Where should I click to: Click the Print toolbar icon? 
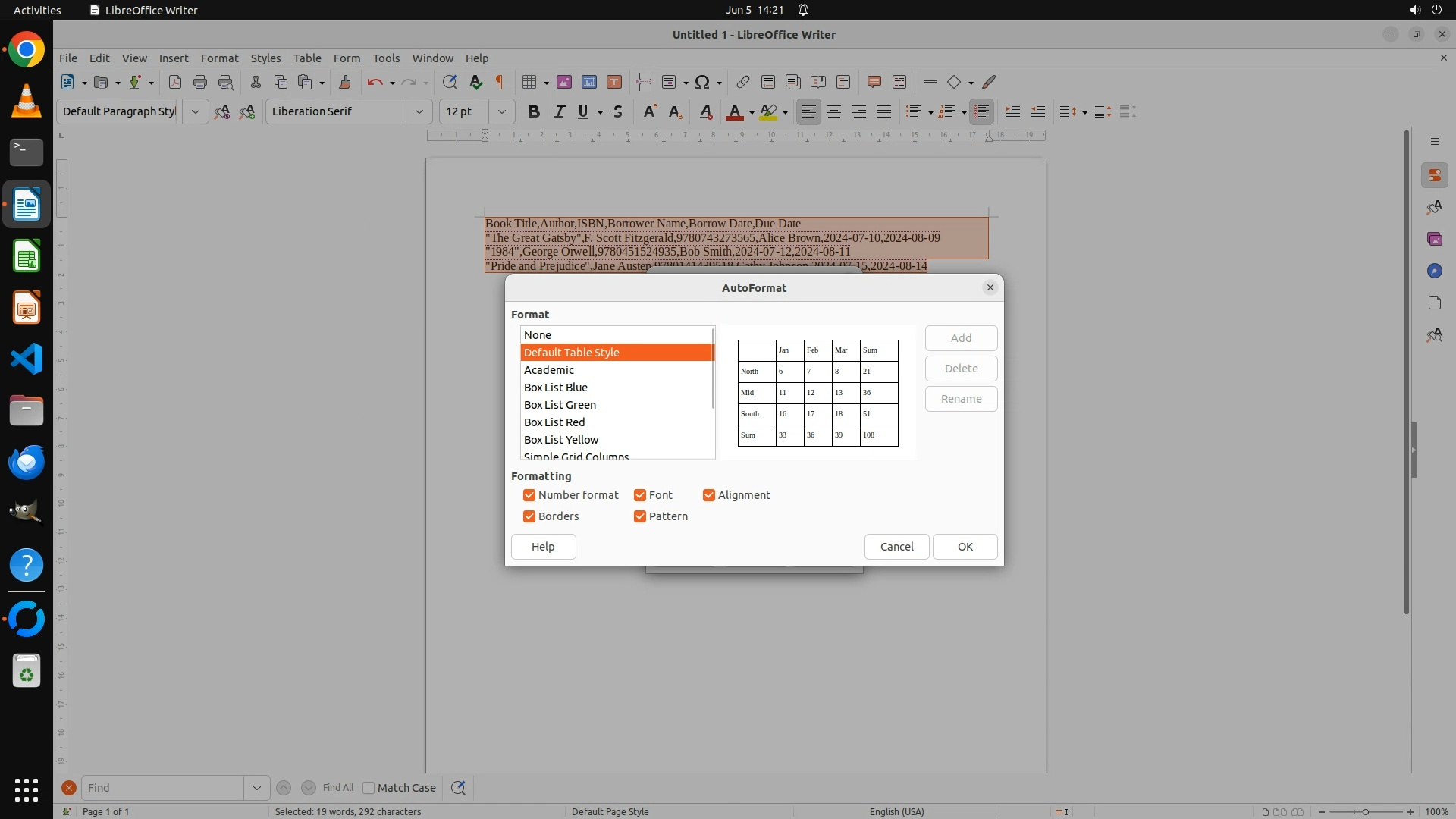coord(200,82)
